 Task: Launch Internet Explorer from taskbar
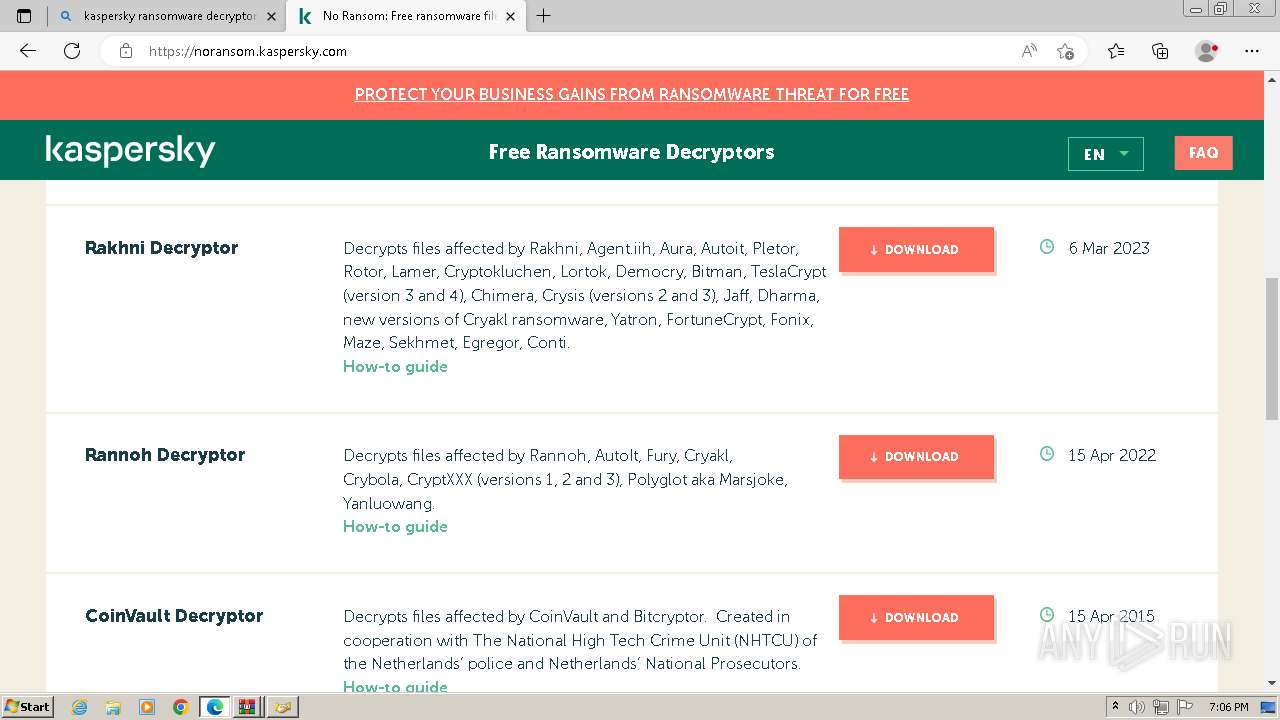[x=80, y=707]
